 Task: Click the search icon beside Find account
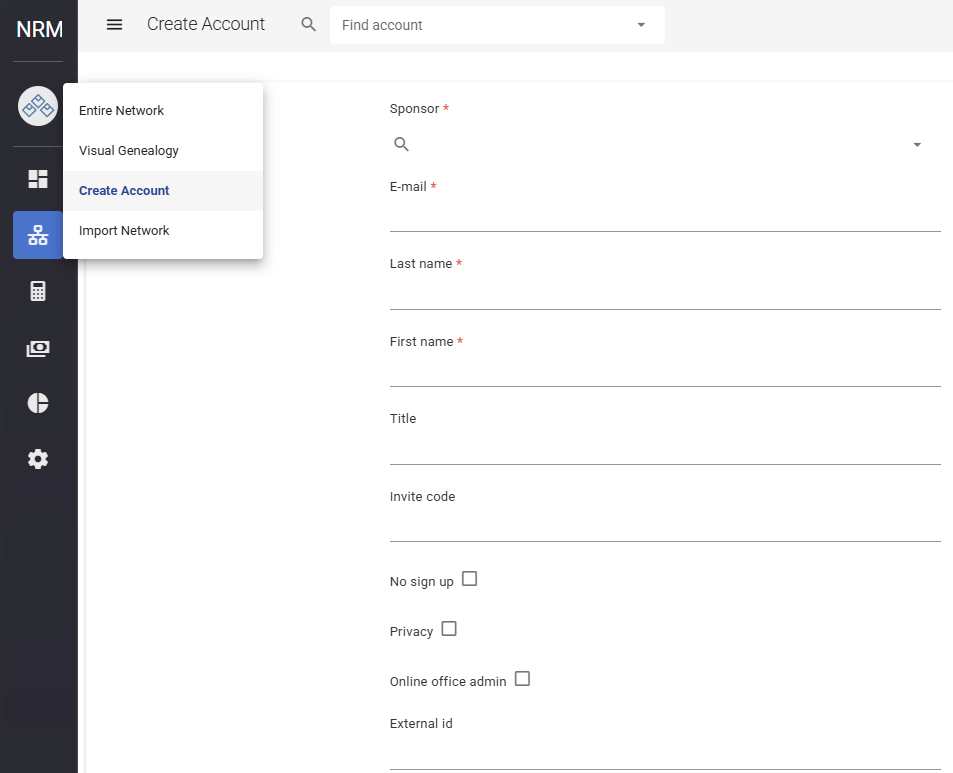[x=309, y=25]
